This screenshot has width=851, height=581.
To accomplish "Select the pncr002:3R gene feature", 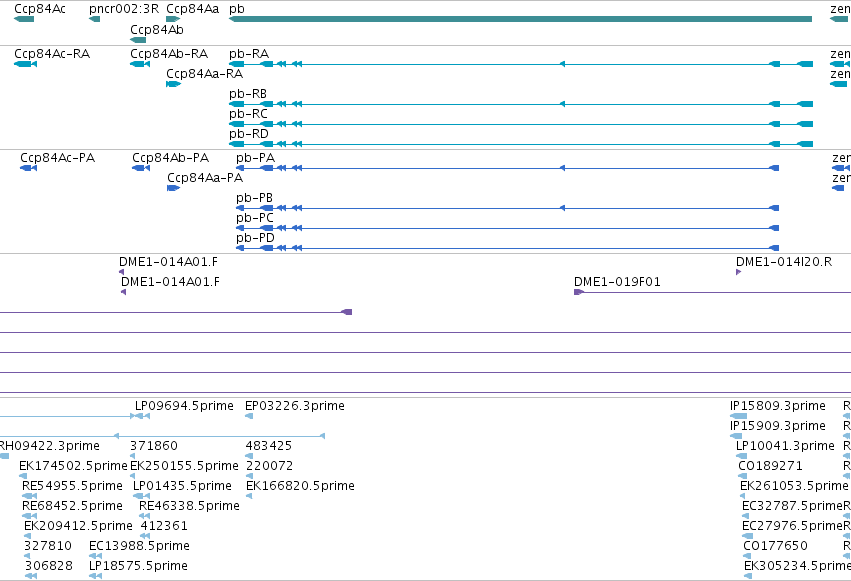I will point(94,19).
